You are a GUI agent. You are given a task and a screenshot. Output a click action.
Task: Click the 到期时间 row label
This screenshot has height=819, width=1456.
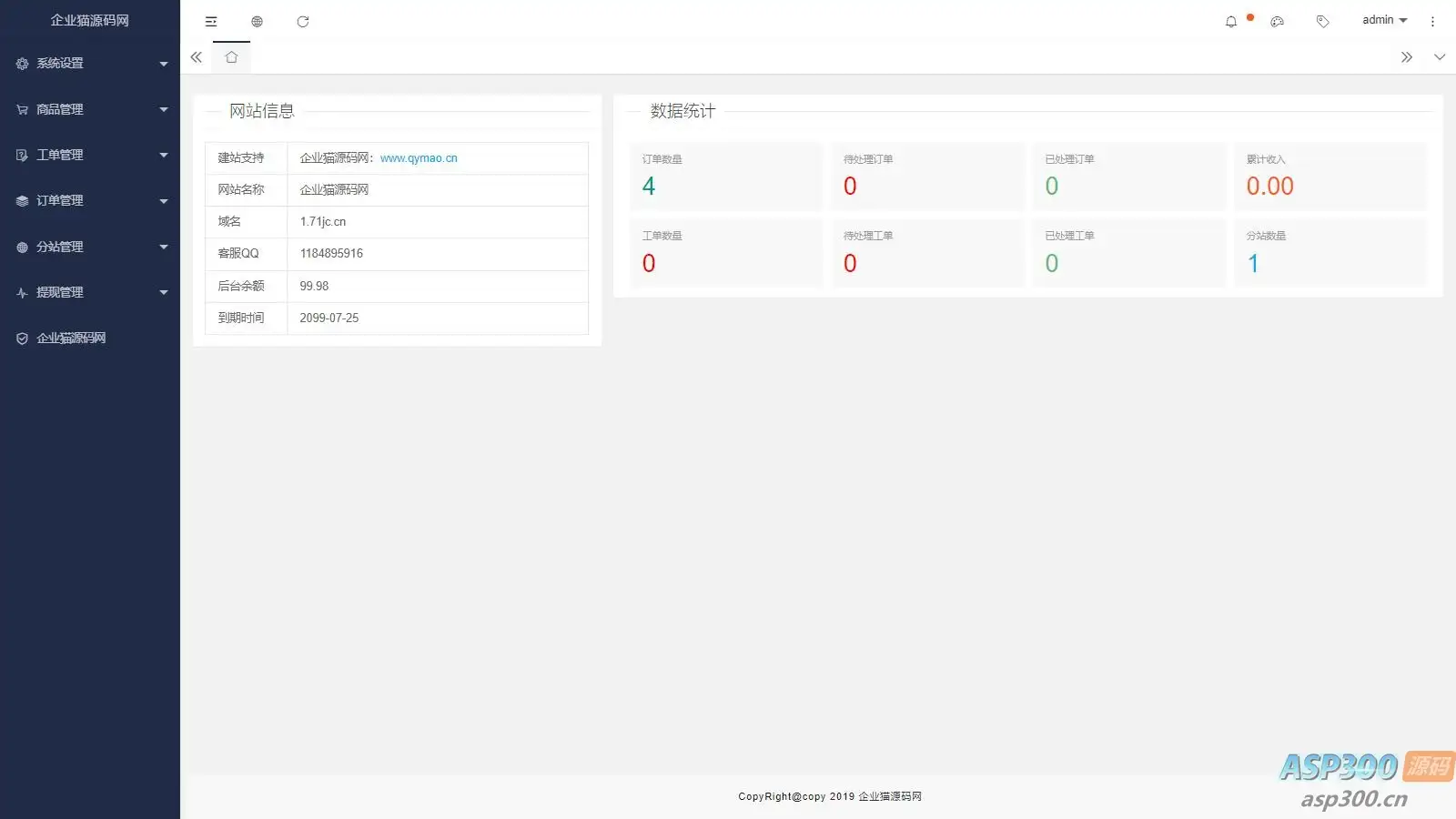point(241,318)
